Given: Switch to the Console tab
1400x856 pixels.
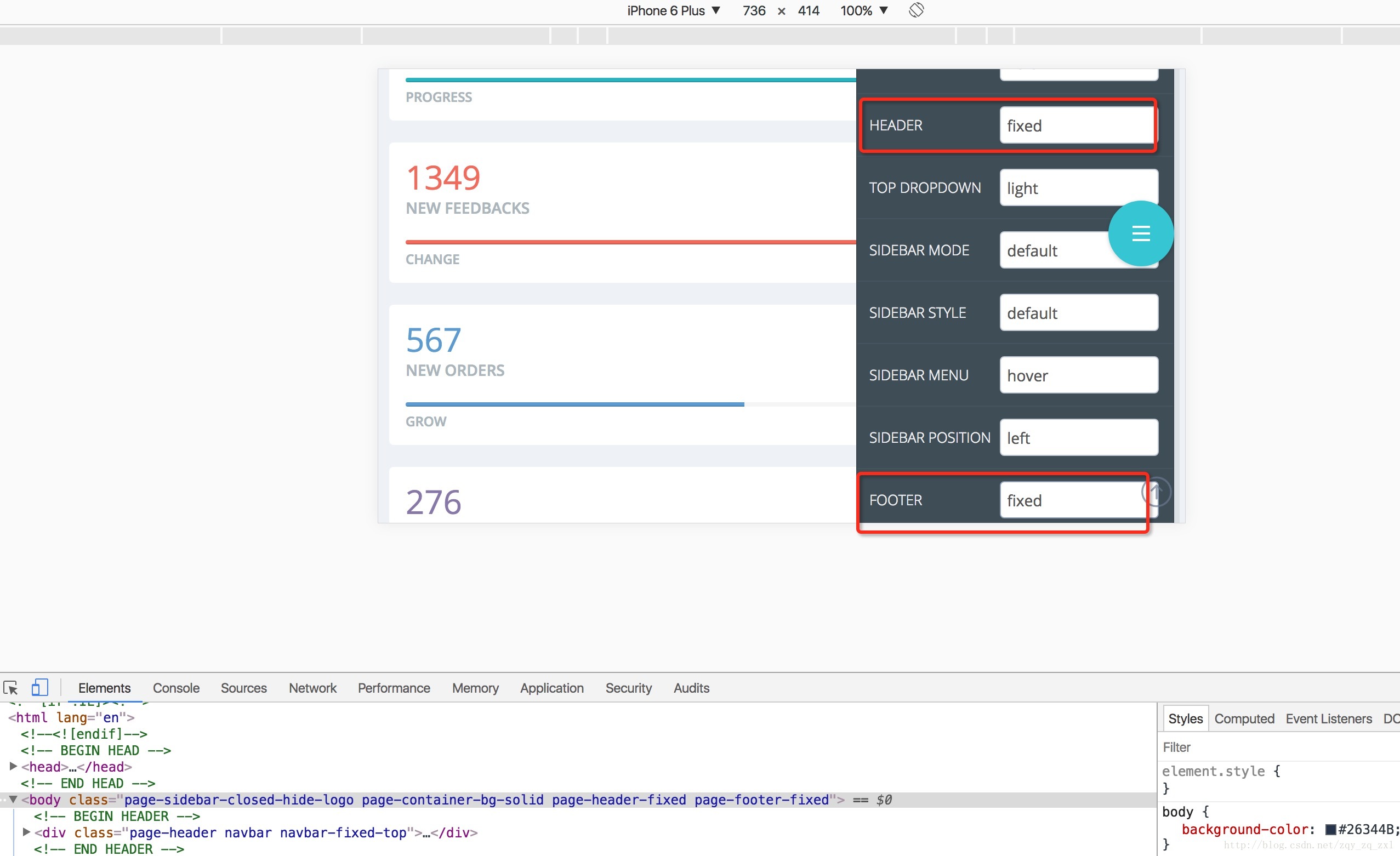Looking at the screenshot, I should coord(176,688).
